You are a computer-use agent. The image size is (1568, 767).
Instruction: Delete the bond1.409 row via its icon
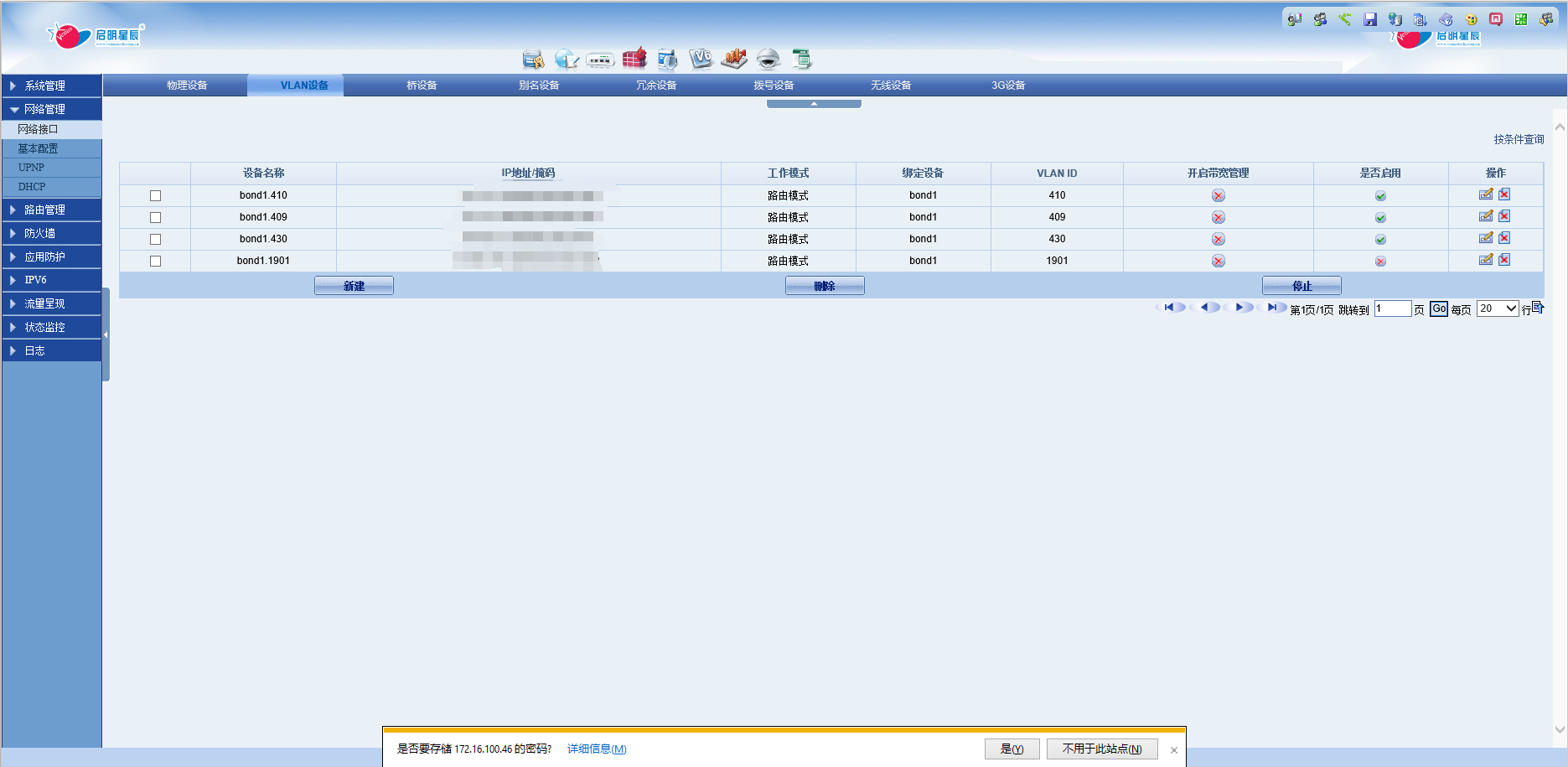tap(1504, 216)
